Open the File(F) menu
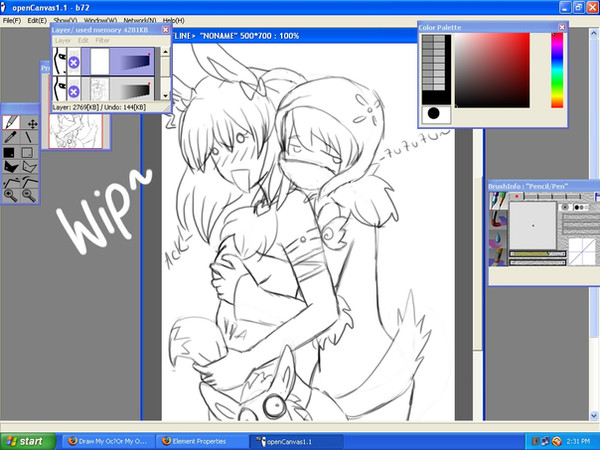600x450 pixels. point(12,21)
